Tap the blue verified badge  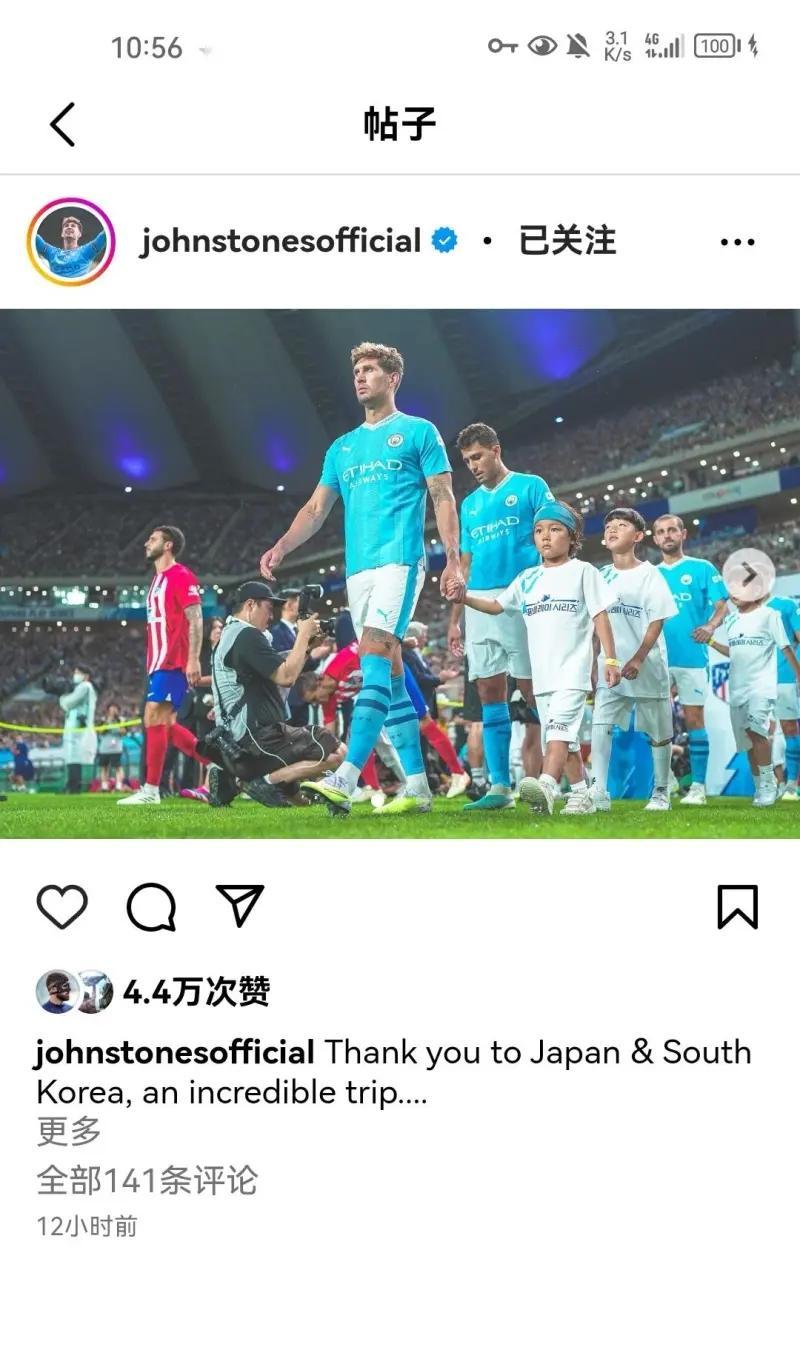click(x=444, y=241)
